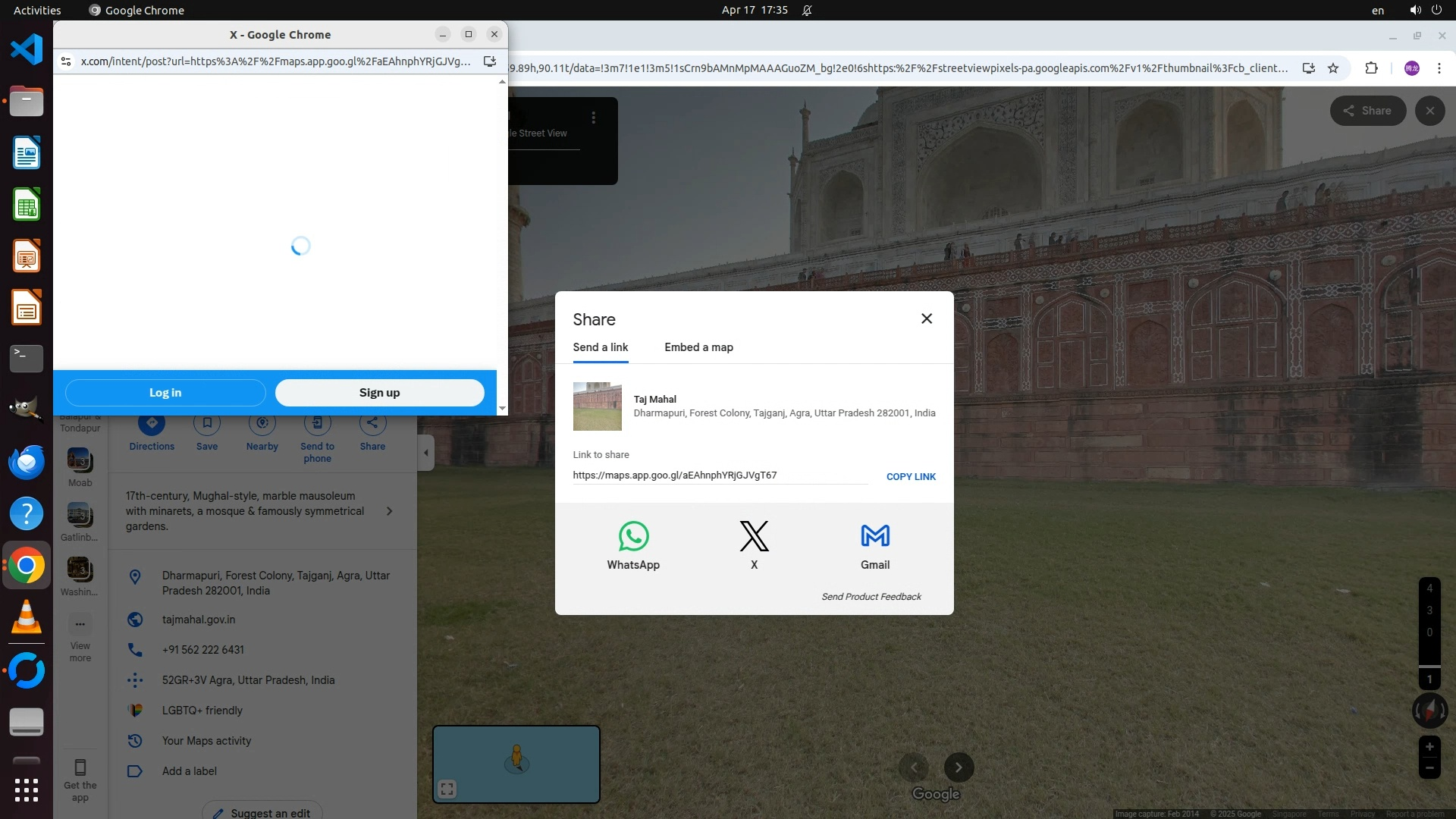The image size is (1456, 819).
Task: Open Street View three-dot options menu
Action: (x=594, y=118)
